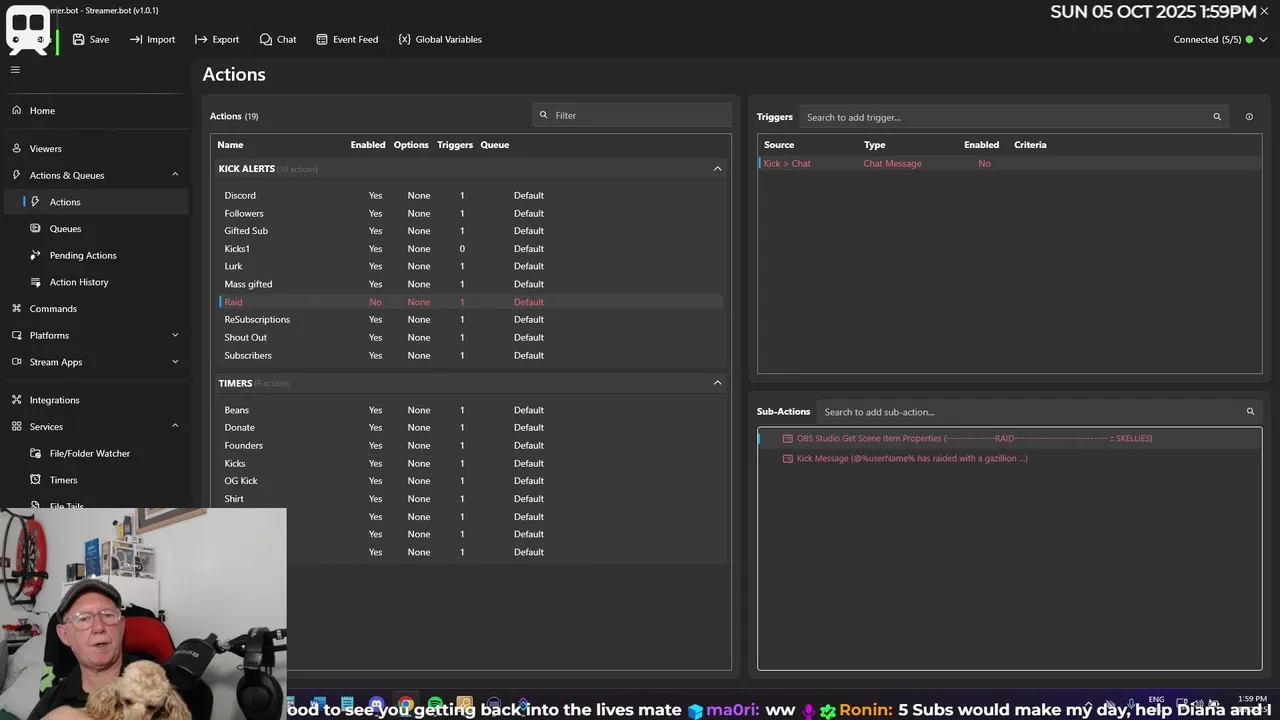Viewport: 1280px width, 720px height.
Task: Click the Home sidebar icon
Action: pyautogui.click(x=16, y=111)
